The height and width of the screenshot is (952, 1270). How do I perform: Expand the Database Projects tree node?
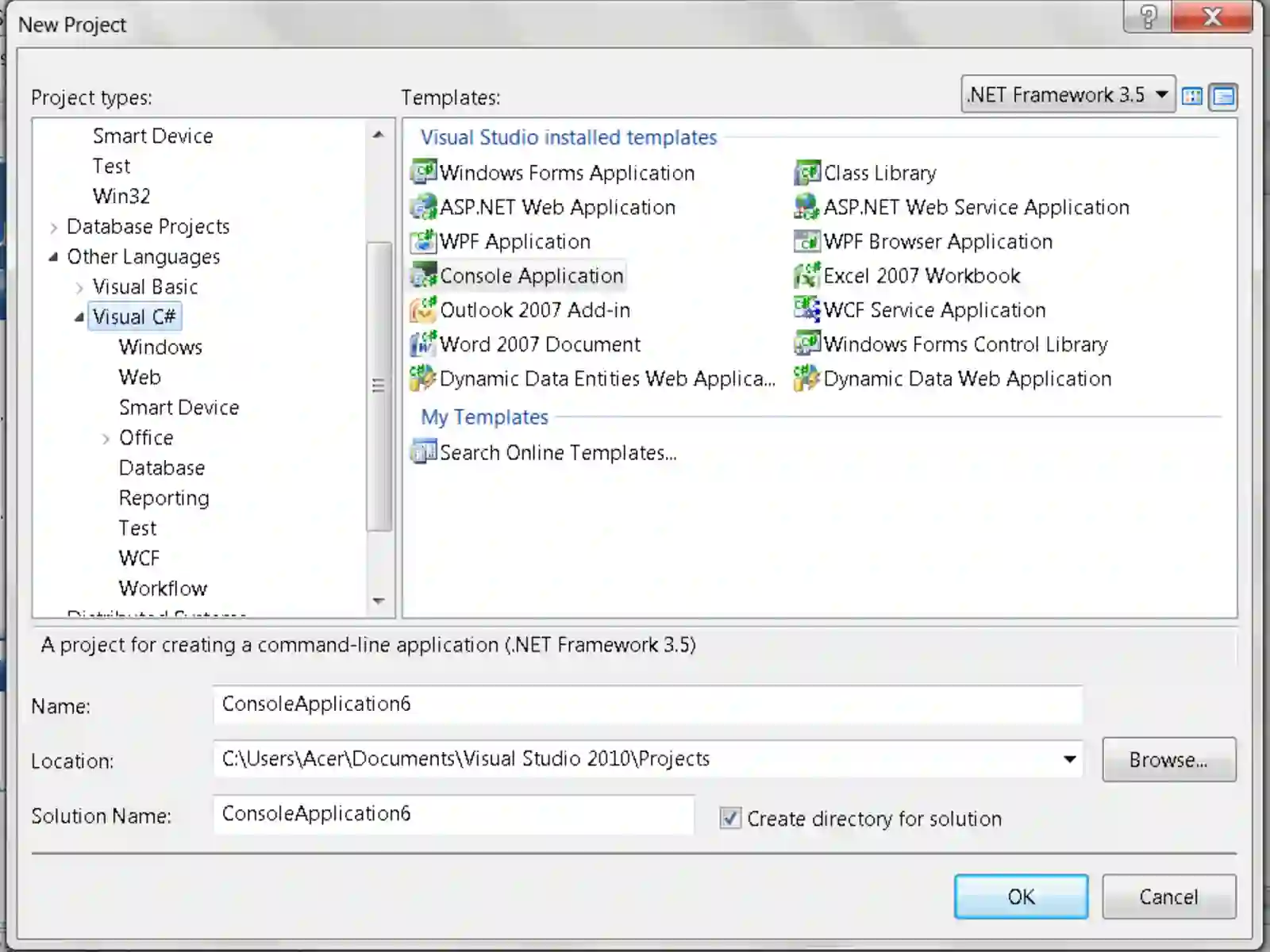54,228
